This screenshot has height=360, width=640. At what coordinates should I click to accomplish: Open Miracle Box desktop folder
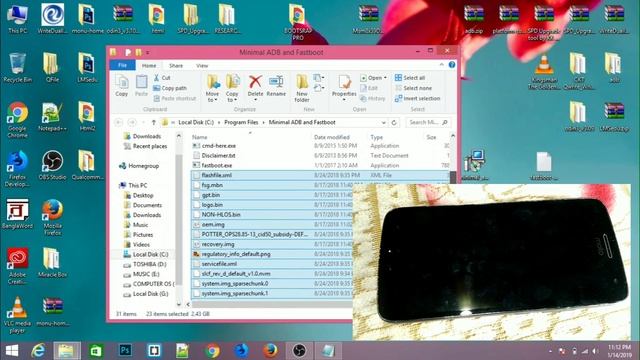52,262
